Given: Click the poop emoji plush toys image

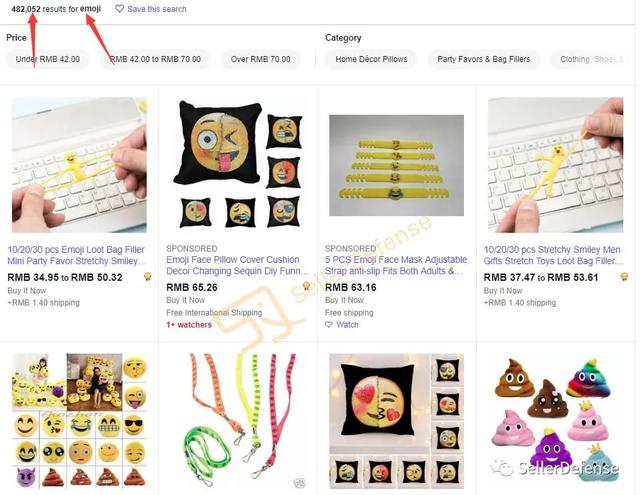Looking at the screenshot, I should pyautogui.click(x=555, y=420).
